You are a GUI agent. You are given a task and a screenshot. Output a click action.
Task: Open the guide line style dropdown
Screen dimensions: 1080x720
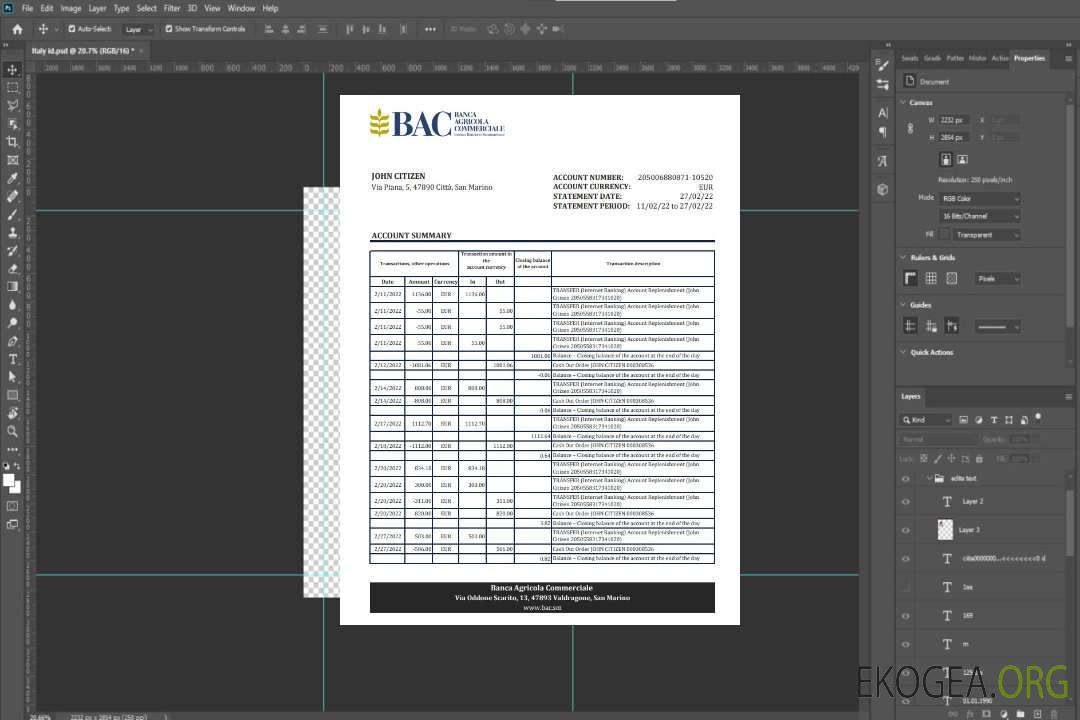[998, 327]
